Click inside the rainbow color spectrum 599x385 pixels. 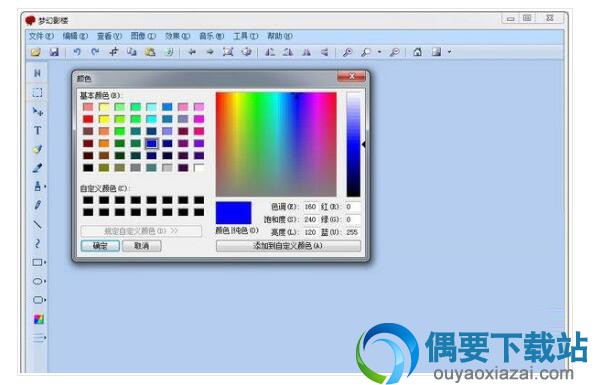[276, 144]
